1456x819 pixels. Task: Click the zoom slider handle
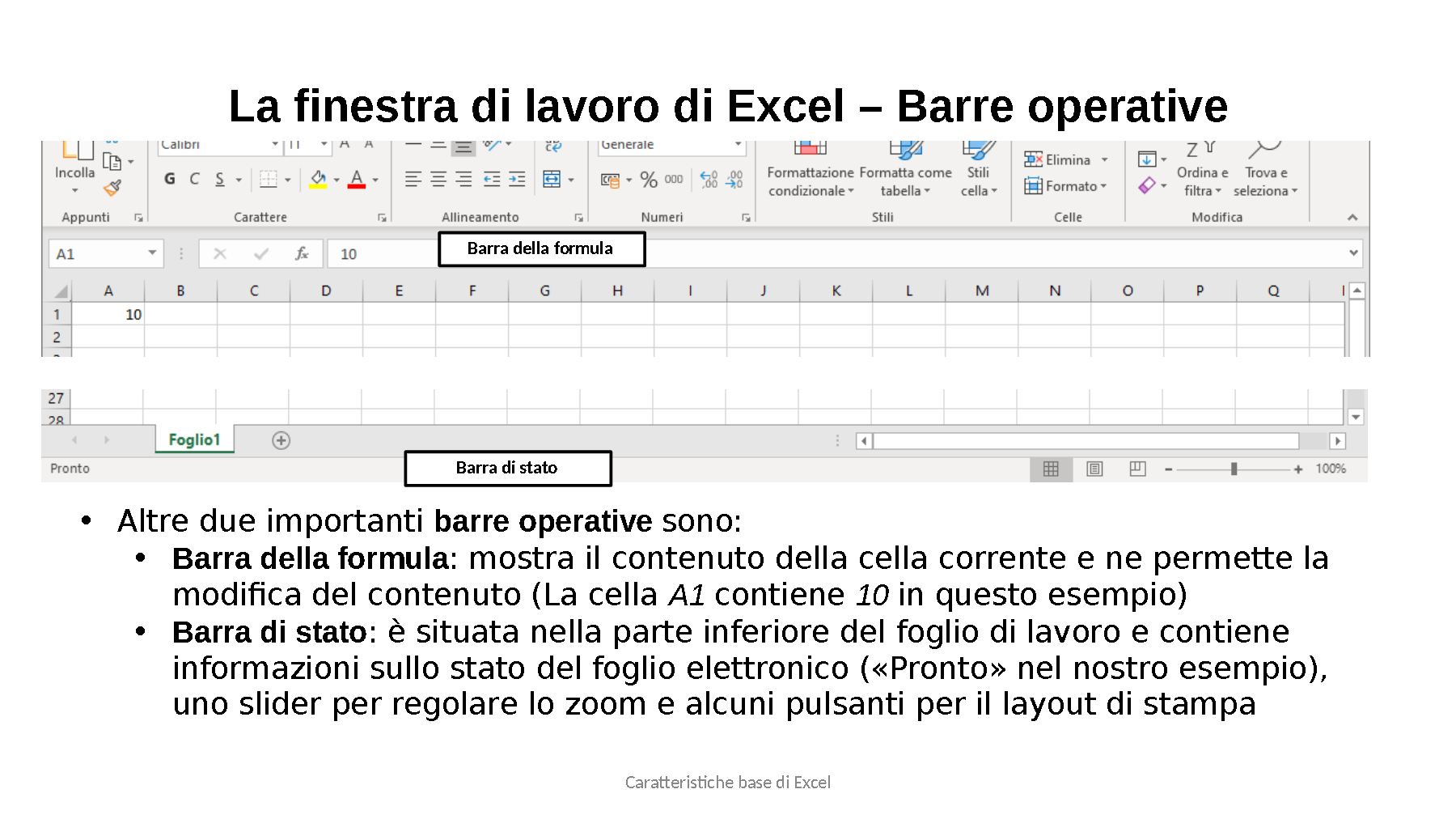(x=1234, y=469)
